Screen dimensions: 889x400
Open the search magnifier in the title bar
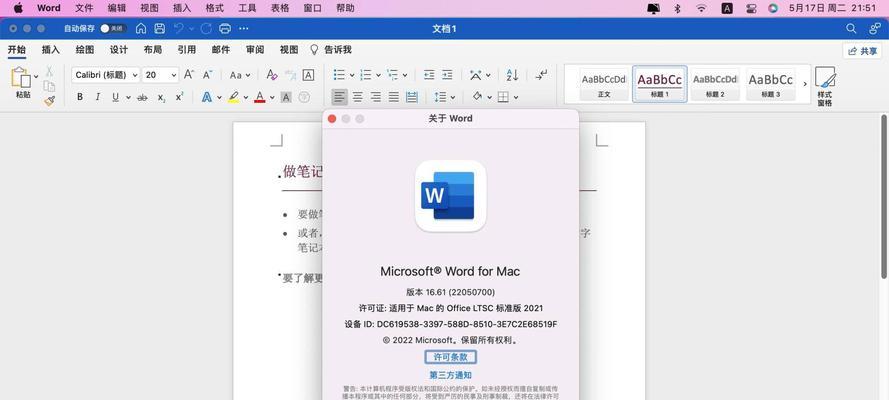(x=851, y=28)
